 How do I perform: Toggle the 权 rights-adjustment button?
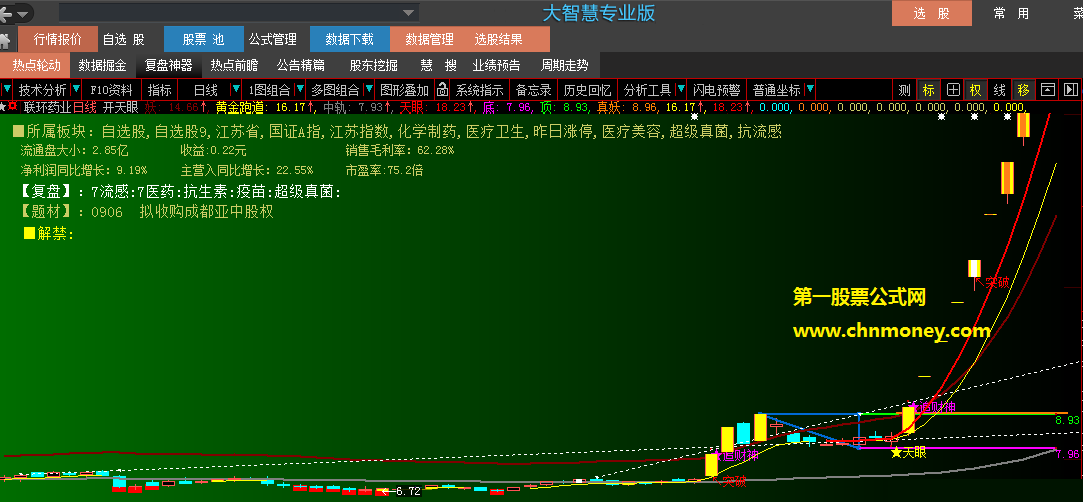coord(975,90)
